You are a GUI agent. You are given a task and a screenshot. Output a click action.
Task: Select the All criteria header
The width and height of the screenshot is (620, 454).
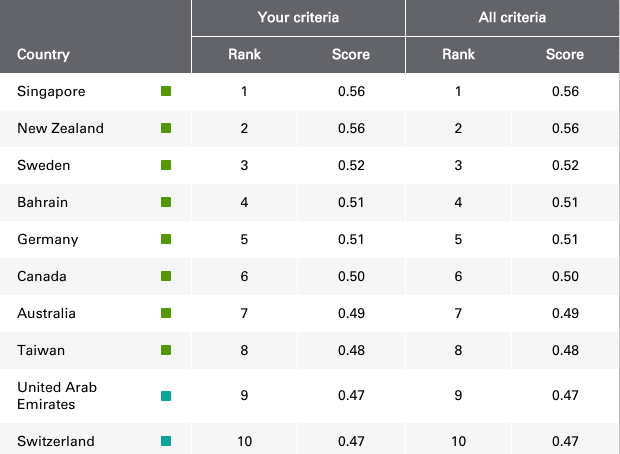pos(512,17)
